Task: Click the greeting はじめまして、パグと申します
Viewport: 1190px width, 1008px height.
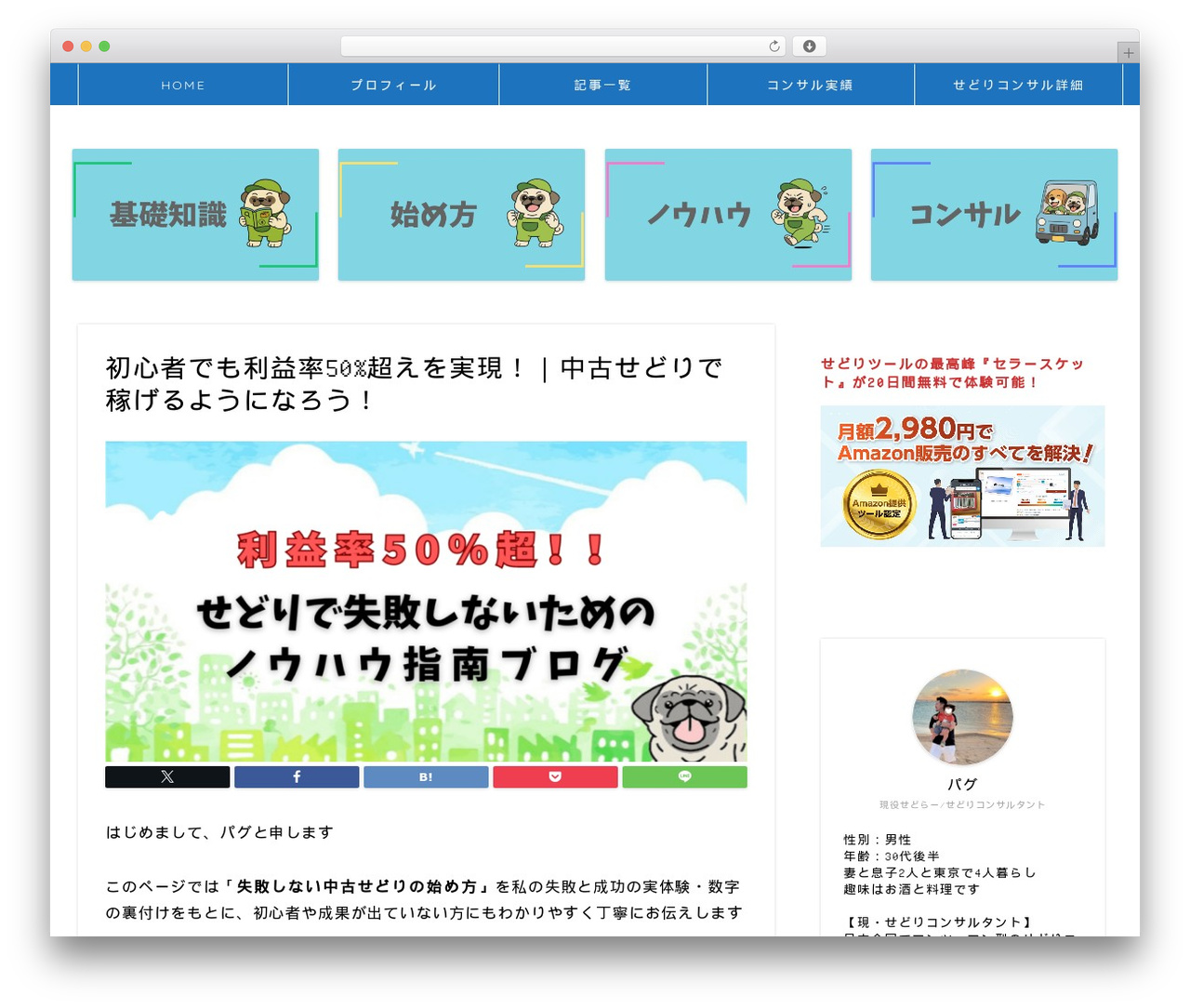Action: pyautogui.click(x=219, y=832)
